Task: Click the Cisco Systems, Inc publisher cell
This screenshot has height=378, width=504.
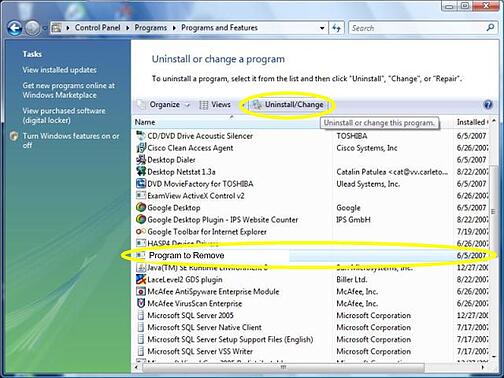Action: pyautogui.click(x=367, y=148)
